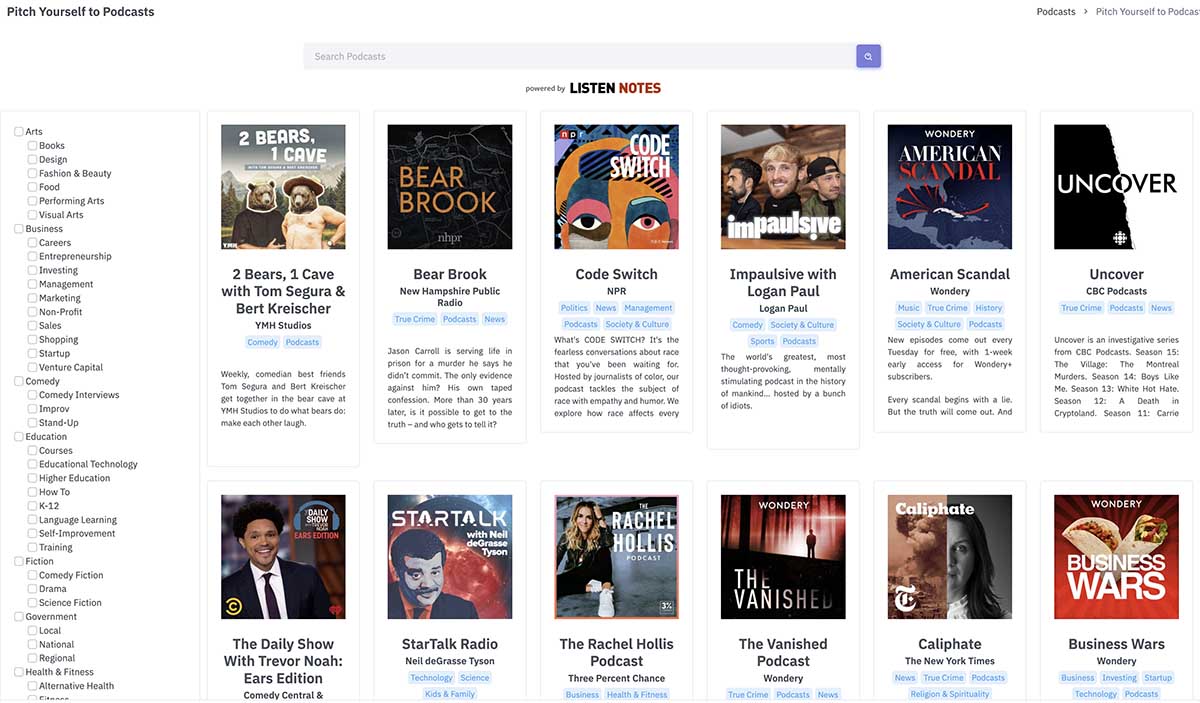Open 2 Bears, 1 Cave cover art
This screenshot has width=1200, height=703.
[283, 187]
